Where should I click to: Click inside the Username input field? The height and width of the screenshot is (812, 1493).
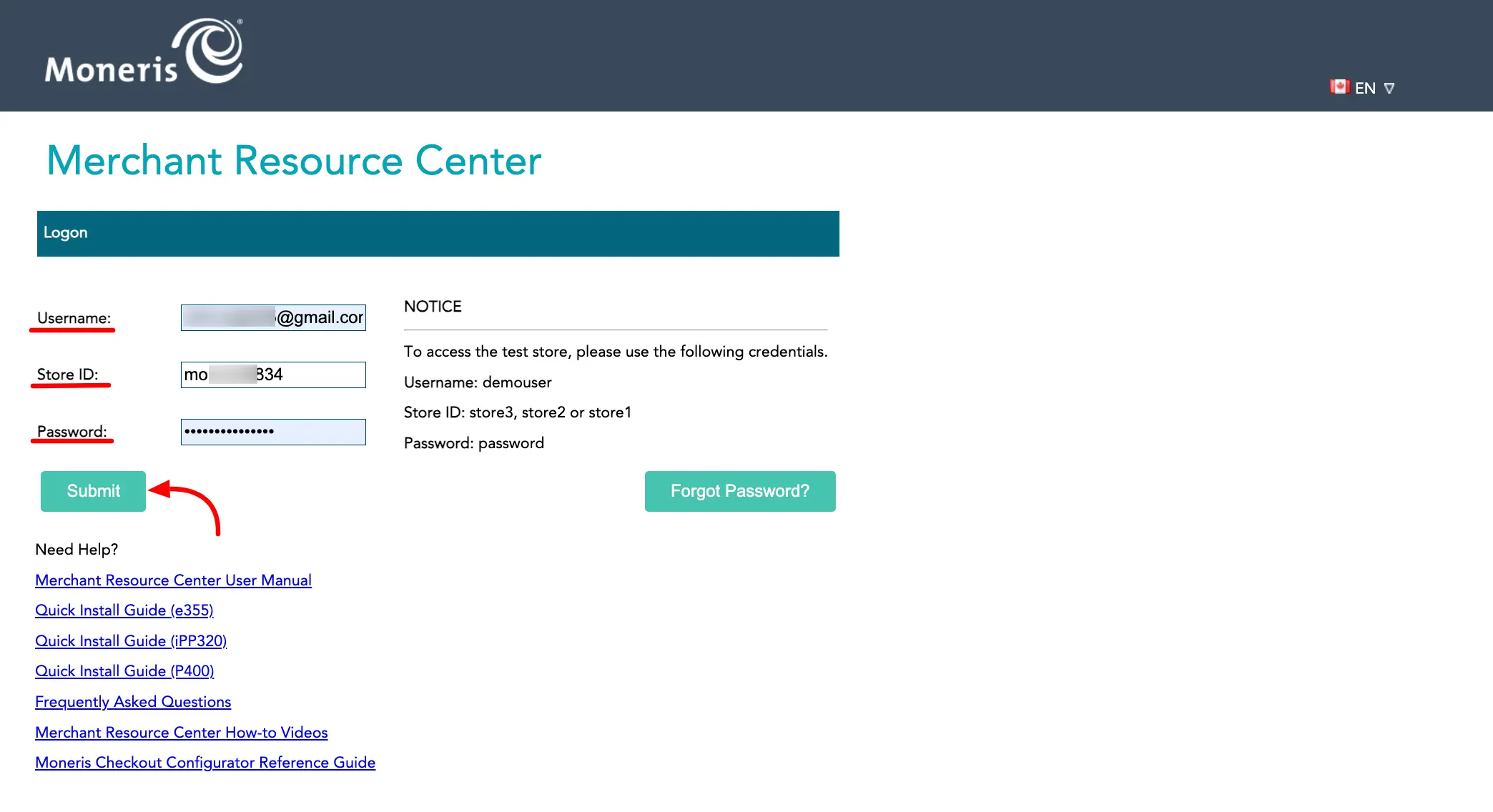point(273,317)
